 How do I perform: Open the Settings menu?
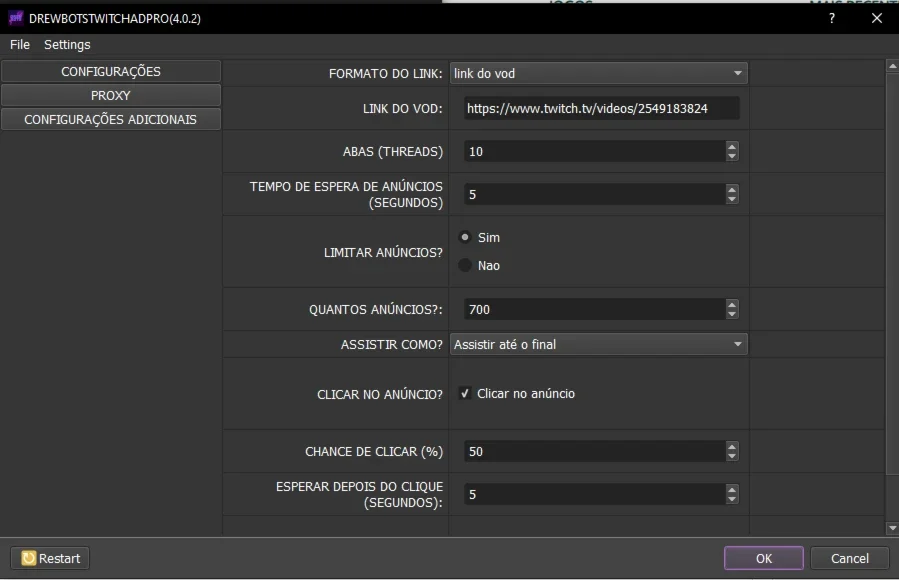(x=67, y=45)
